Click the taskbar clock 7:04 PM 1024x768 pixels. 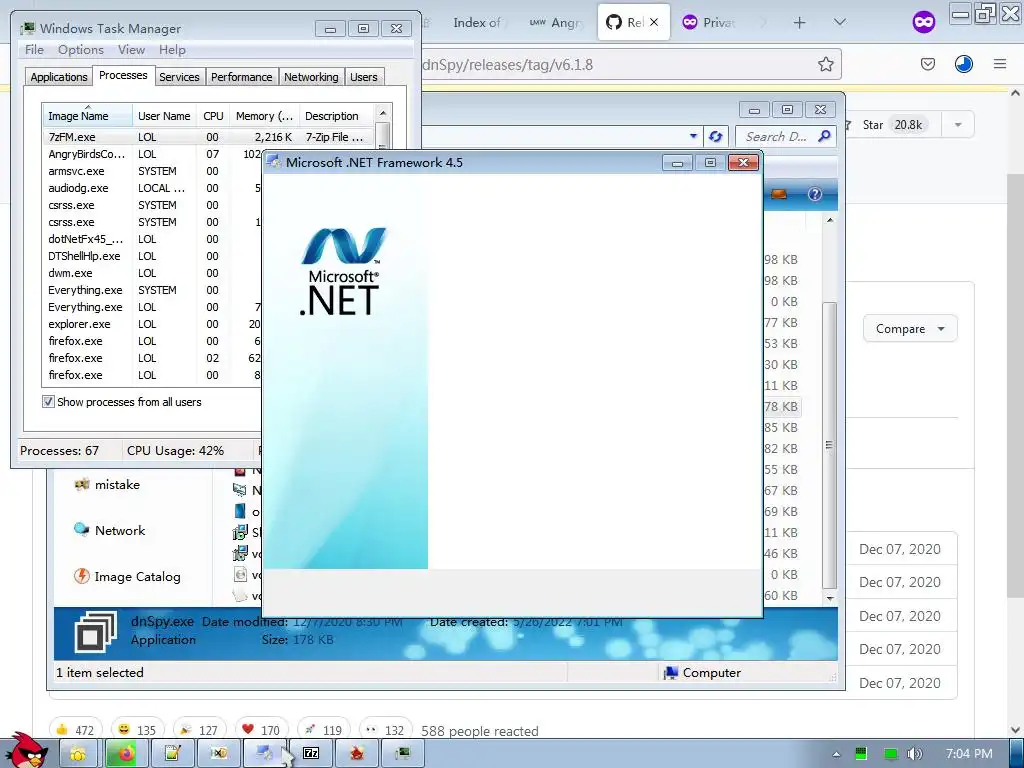[968, 754]
